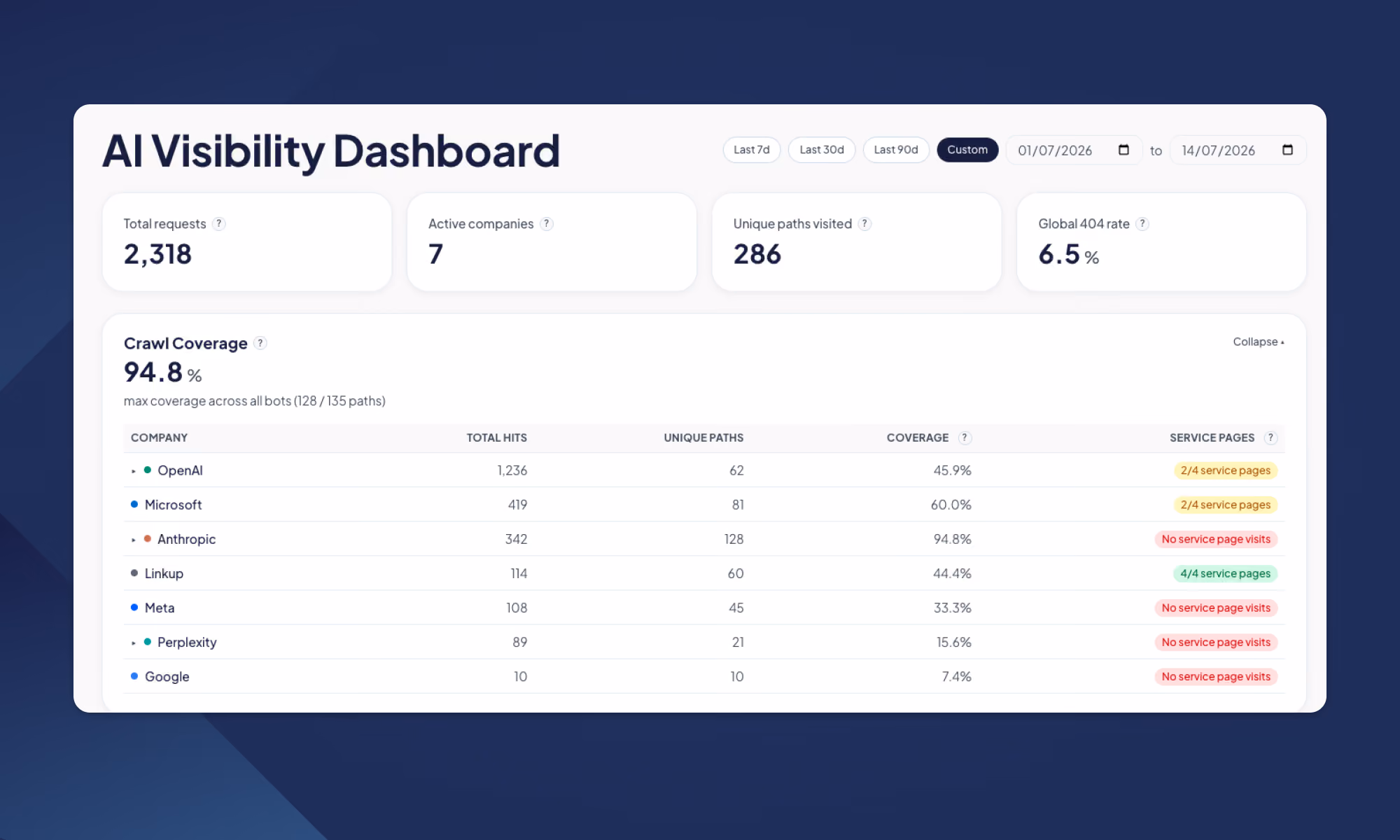Open the Crawl Coverage help icon

tap(260, 343)
